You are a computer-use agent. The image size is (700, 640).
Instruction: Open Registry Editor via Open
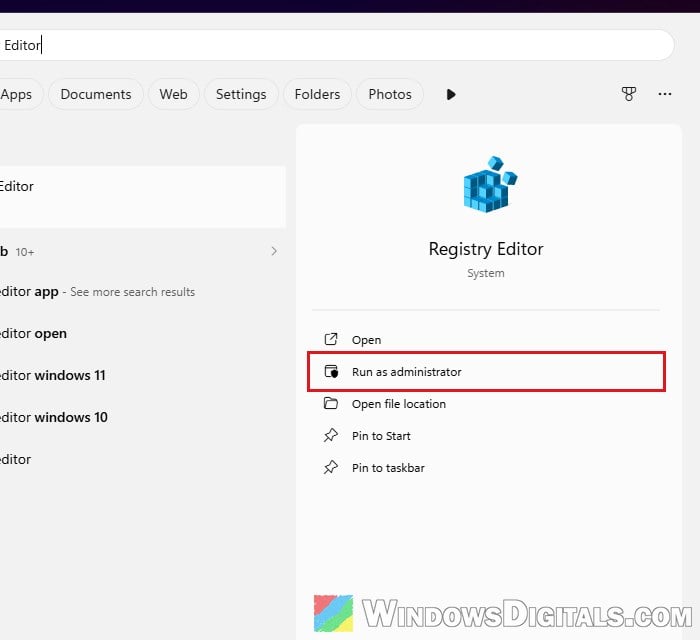pyautogui.click(x=487, y=340)
